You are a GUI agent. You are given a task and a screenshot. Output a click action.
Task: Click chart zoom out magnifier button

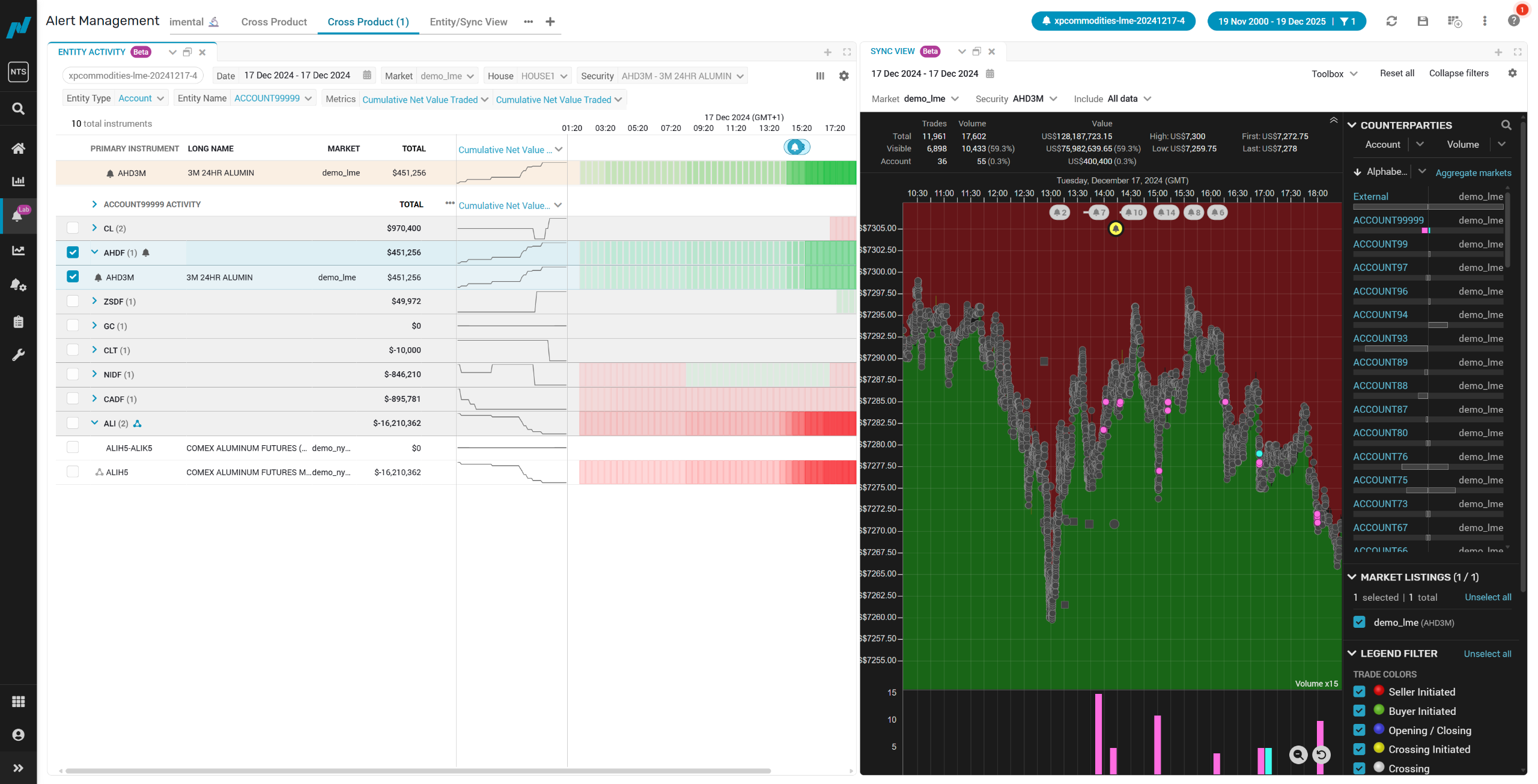pyautogui.click(x=1298, y=755)
